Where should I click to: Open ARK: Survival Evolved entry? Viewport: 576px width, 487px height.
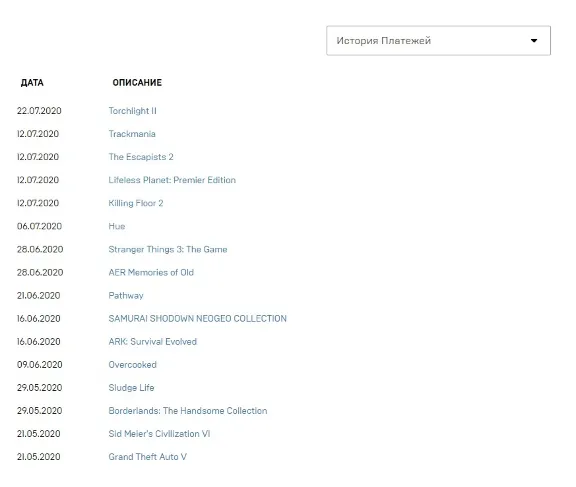tap(152, 342)
